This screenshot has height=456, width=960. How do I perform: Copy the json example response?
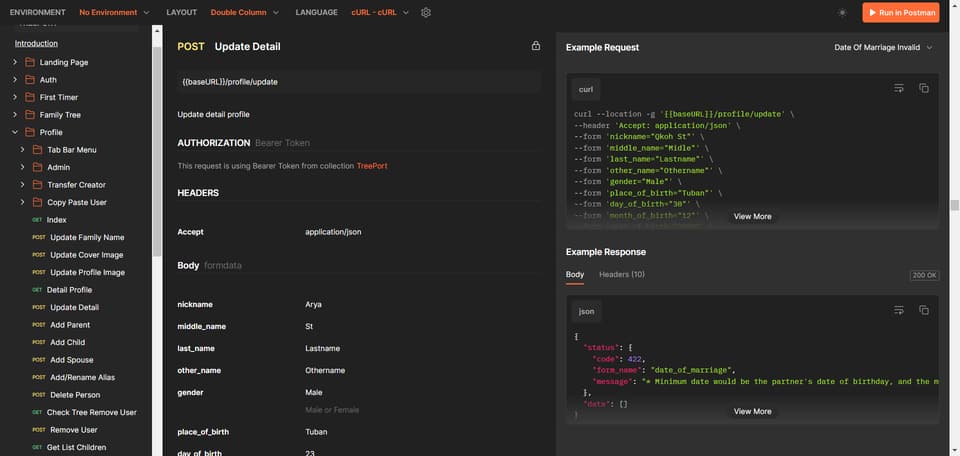point(924,310)
